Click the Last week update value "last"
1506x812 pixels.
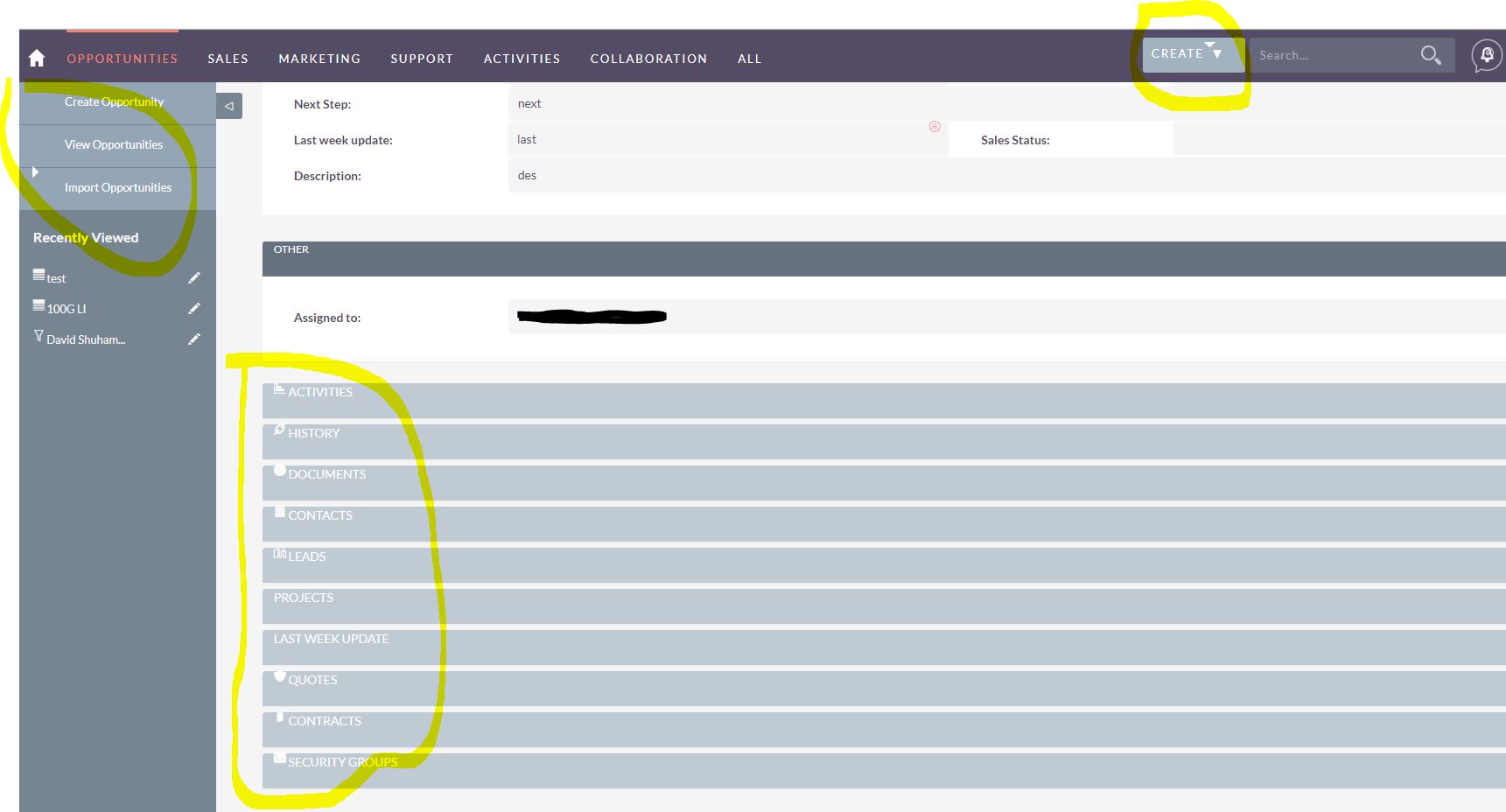click(x=527, y=139)
